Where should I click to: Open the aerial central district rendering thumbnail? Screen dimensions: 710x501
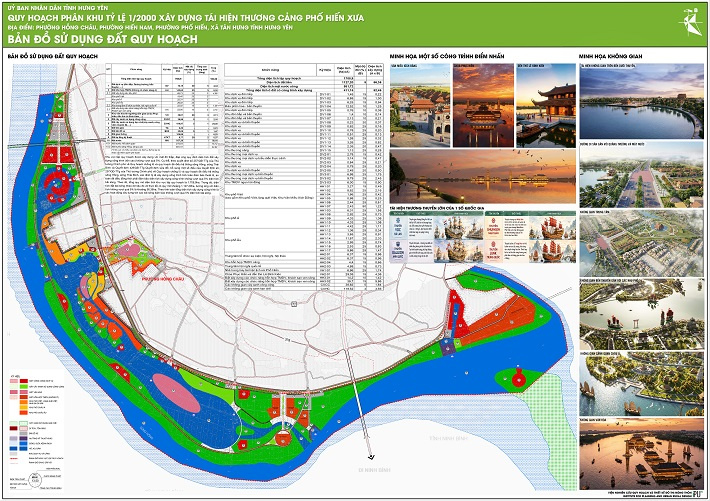(642, 245)
